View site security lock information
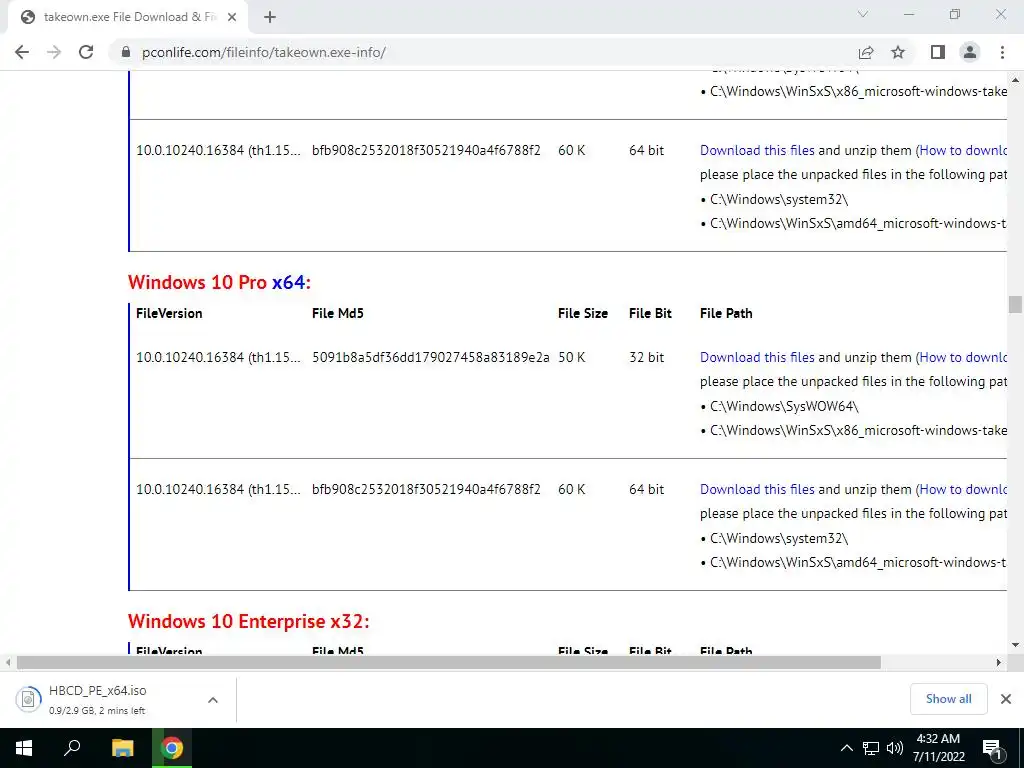1024x768 pixels. click(x=126, y=52)
